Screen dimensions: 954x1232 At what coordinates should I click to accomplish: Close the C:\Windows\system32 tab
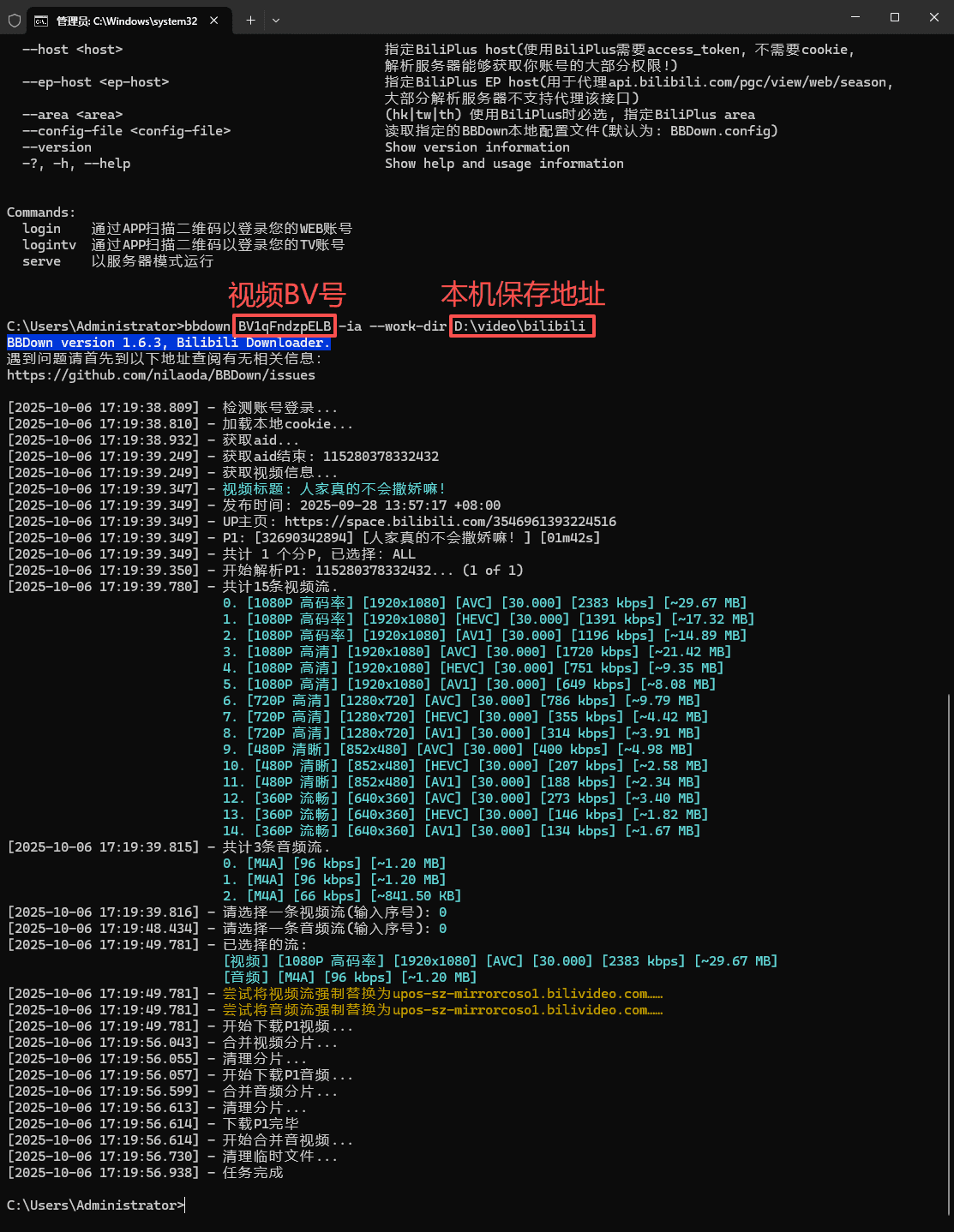click(214, 21)
